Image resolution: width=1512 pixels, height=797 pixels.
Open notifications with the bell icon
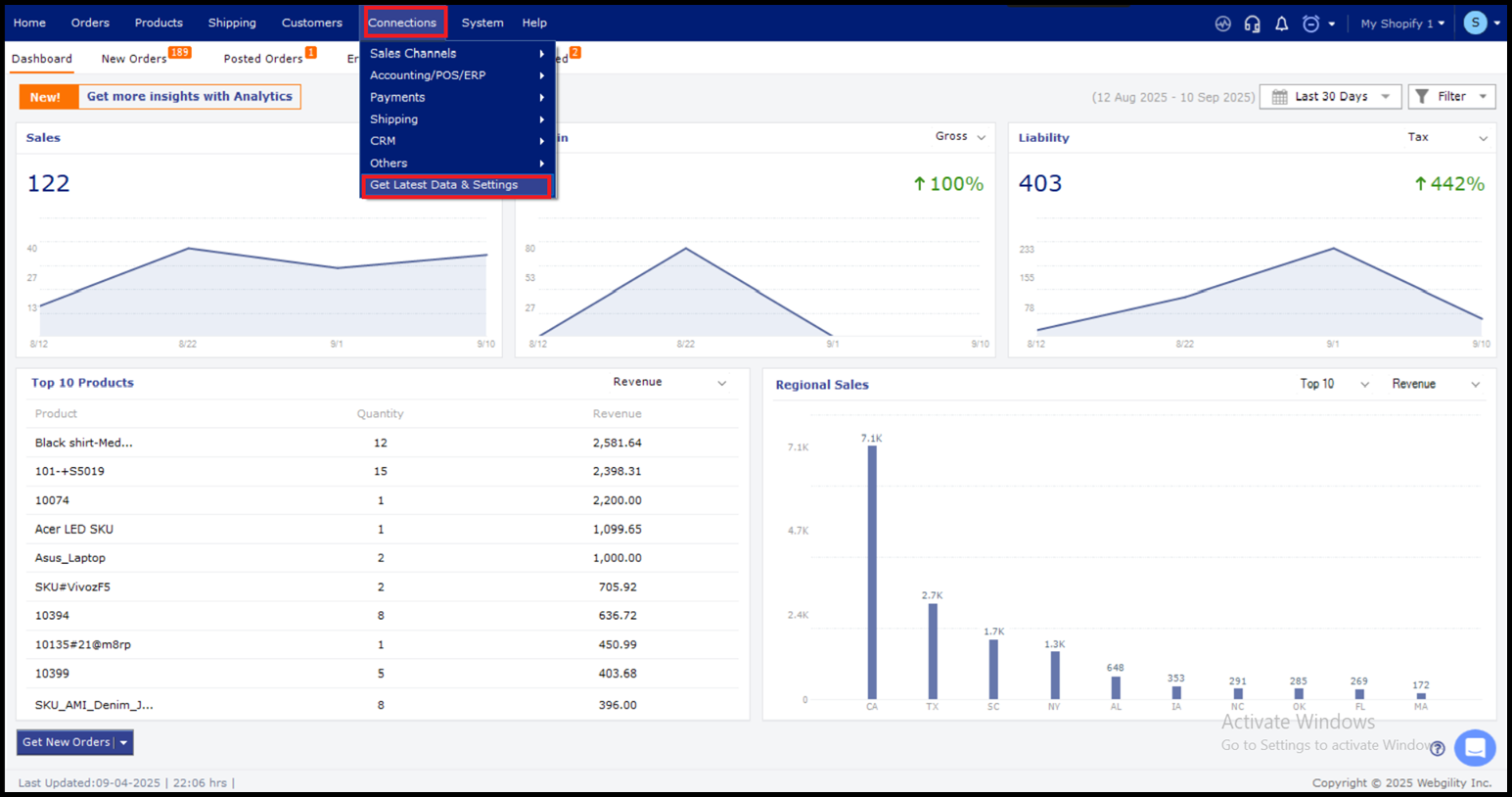pos(1281,23)
